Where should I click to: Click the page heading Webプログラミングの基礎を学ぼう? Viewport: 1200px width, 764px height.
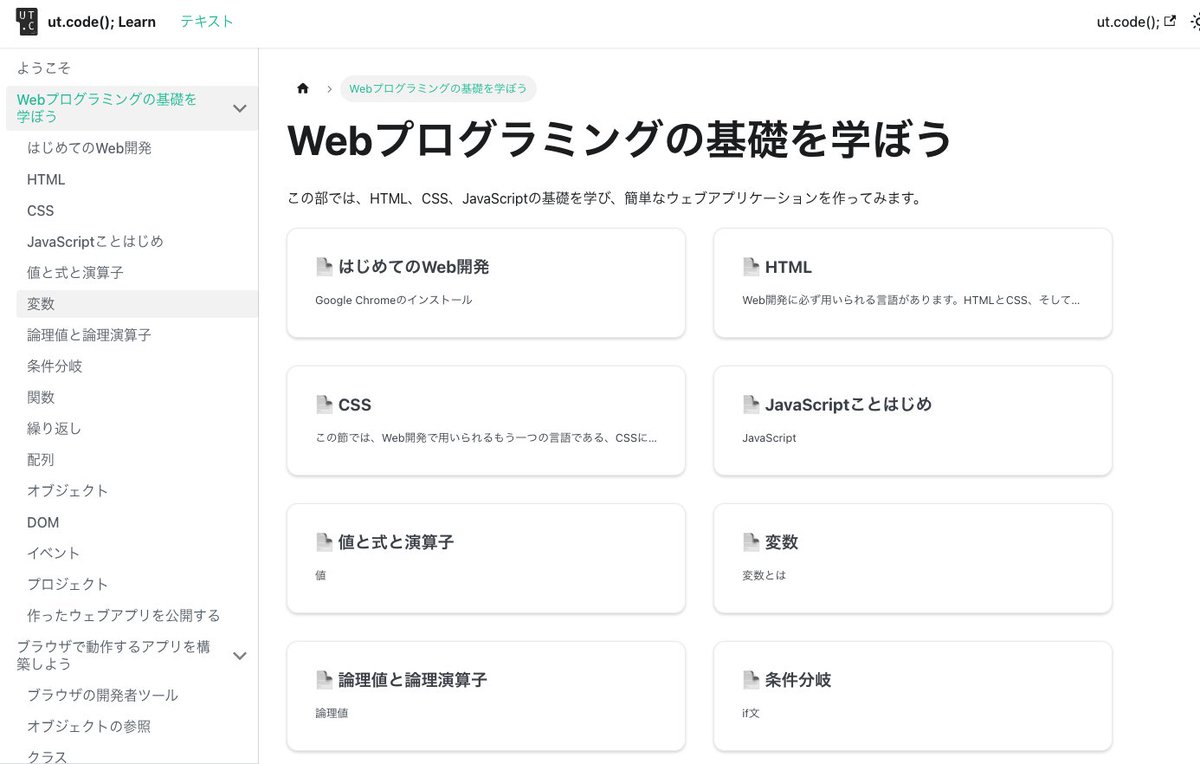620,139
